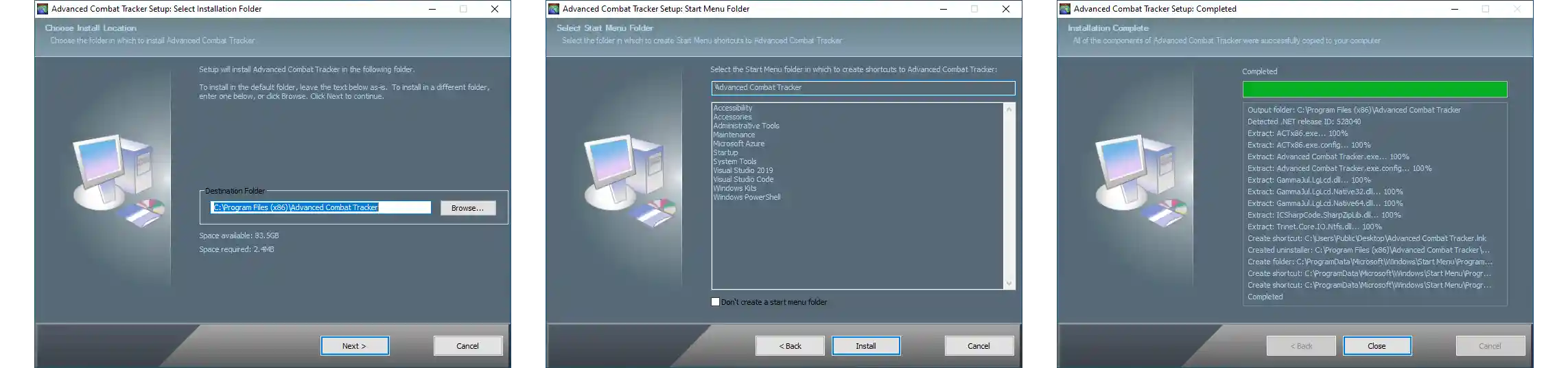Click app icon in Select Installation Folder title bar
Image resolution: width=1568 pixels, height=368 pixels.
43,9
